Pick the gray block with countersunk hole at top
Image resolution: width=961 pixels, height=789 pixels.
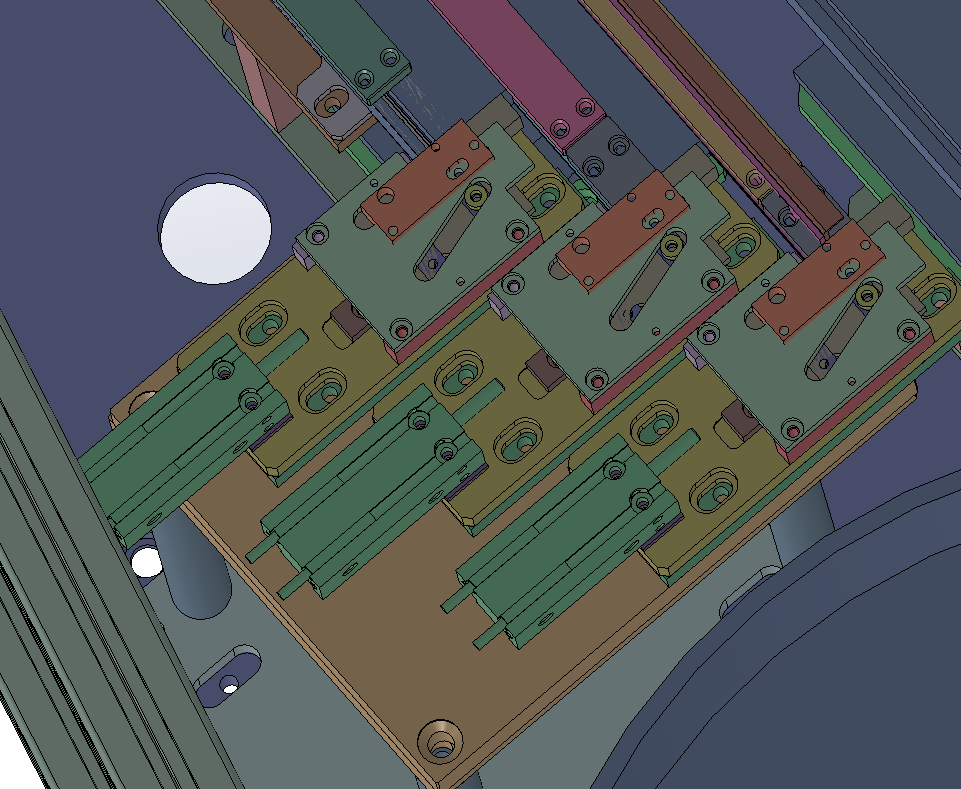tap(335, 105)
